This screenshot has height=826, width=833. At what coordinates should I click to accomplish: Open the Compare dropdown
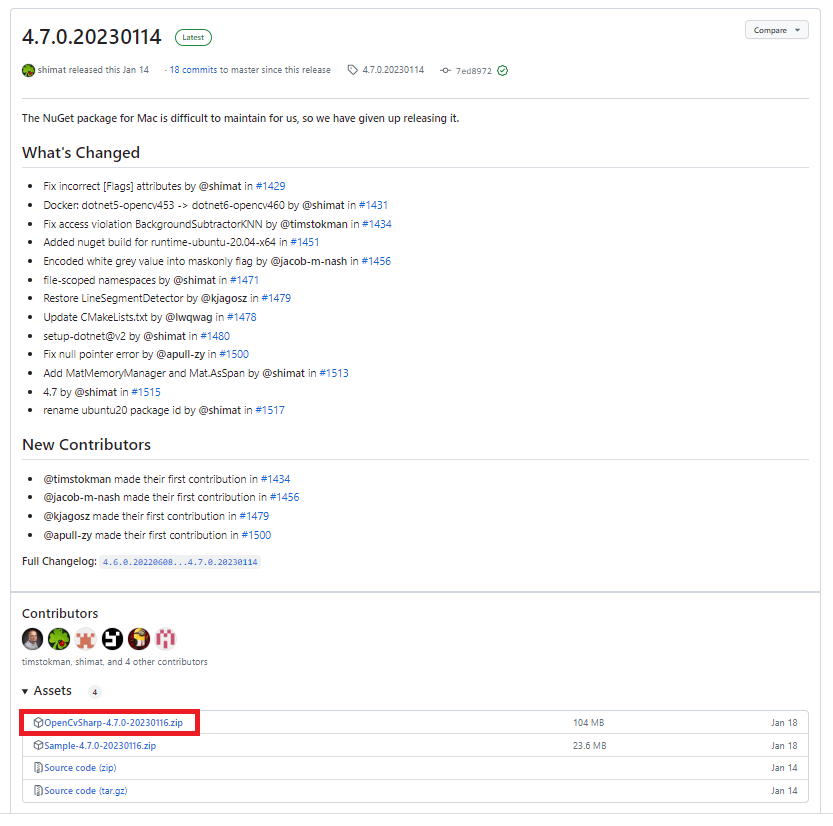coord(776,30)
